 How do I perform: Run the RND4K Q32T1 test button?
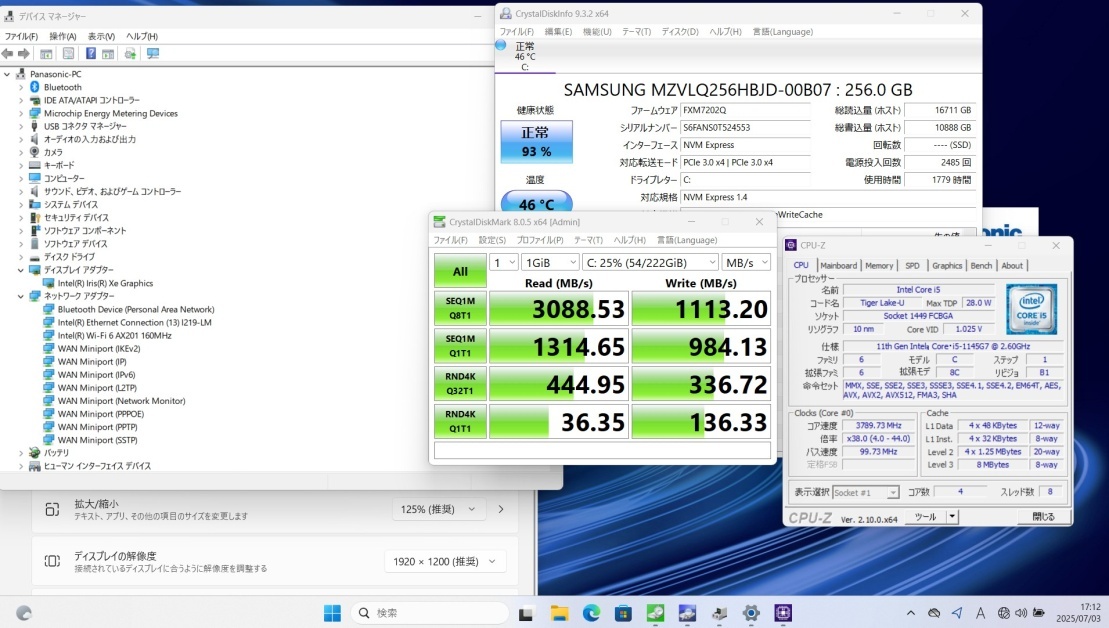click(x=460, y=384)
